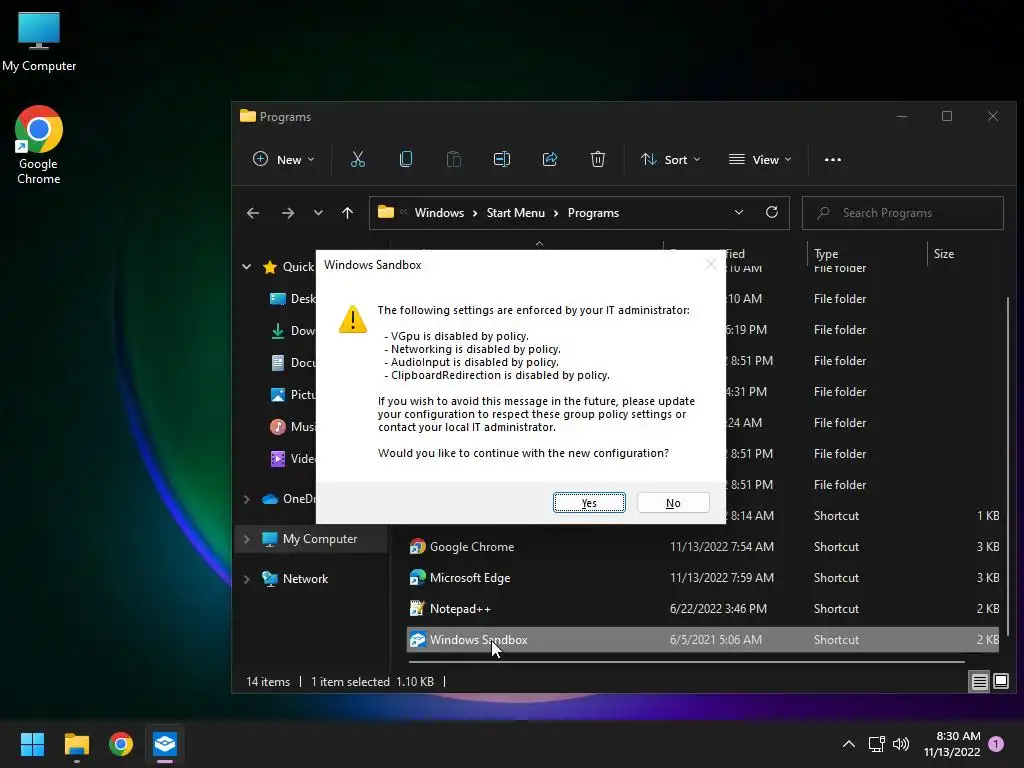Open recent locations chevron dropdown
The width and height of the screenshot is (1024, 768).
click(x=318, y=213)
